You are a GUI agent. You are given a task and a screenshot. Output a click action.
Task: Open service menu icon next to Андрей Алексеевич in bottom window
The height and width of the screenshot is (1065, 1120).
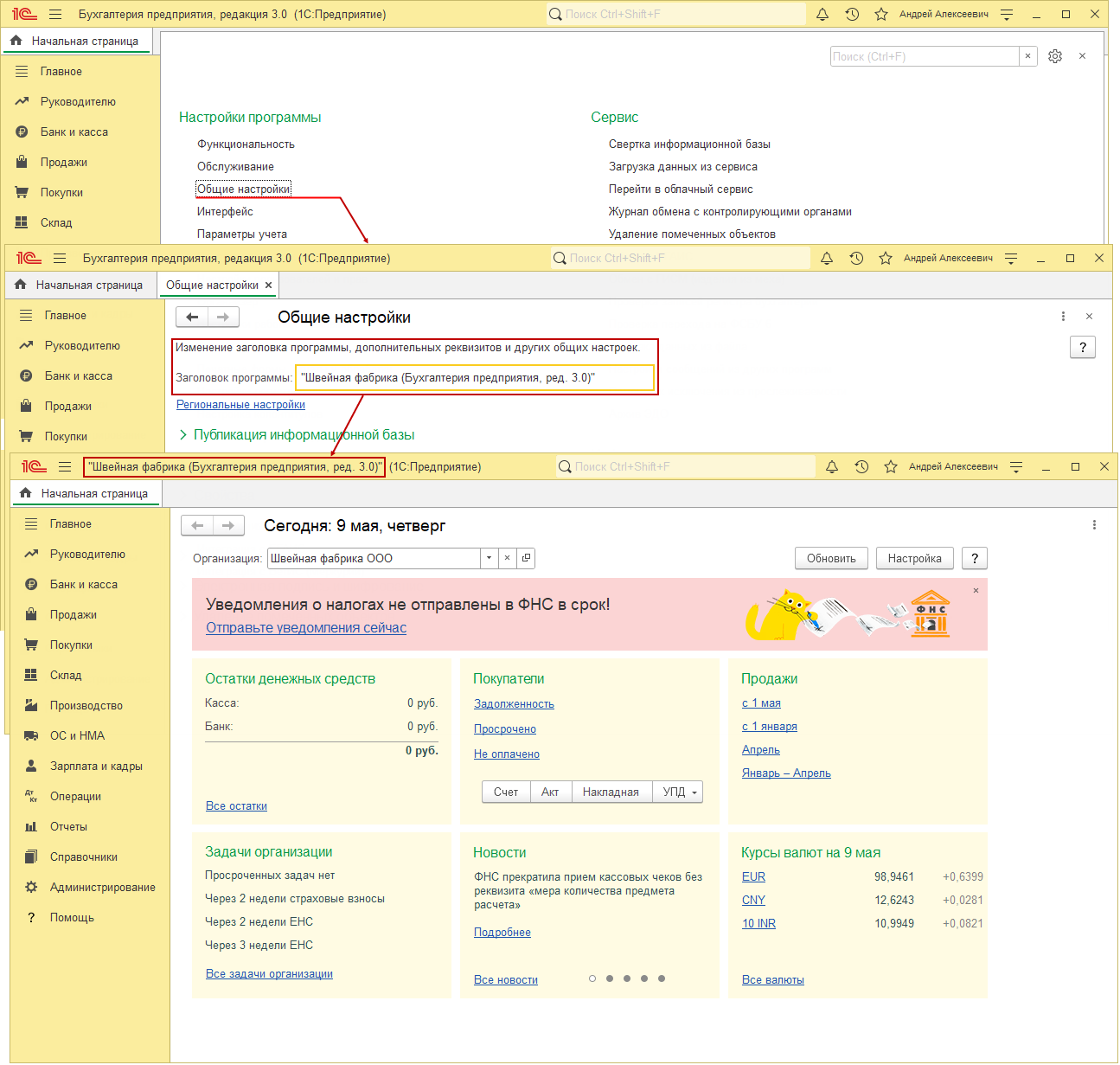click(1016, 466)
